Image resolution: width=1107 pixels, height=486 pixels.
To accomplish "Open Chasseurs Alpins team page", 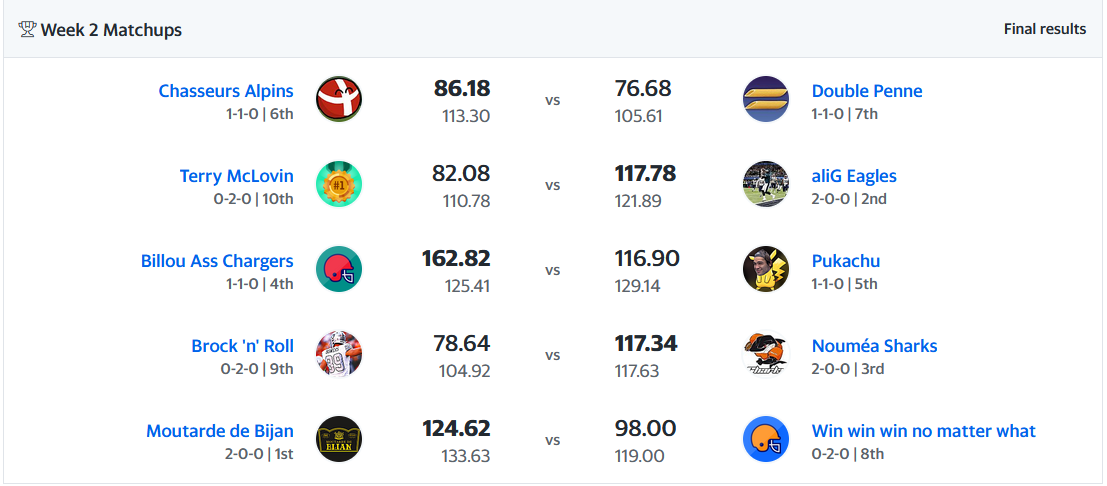I will (226, 91).
